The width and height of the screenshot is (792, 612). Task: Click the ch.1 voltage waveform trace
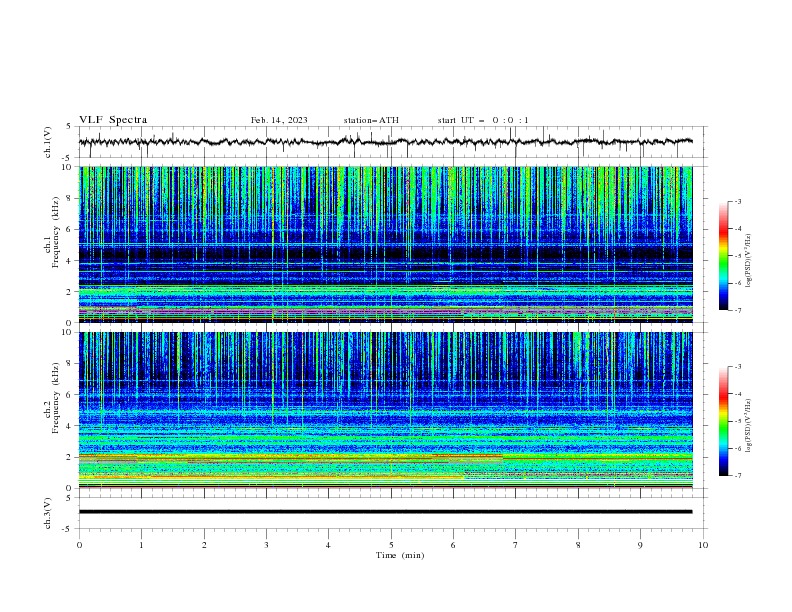coord(385,142)
